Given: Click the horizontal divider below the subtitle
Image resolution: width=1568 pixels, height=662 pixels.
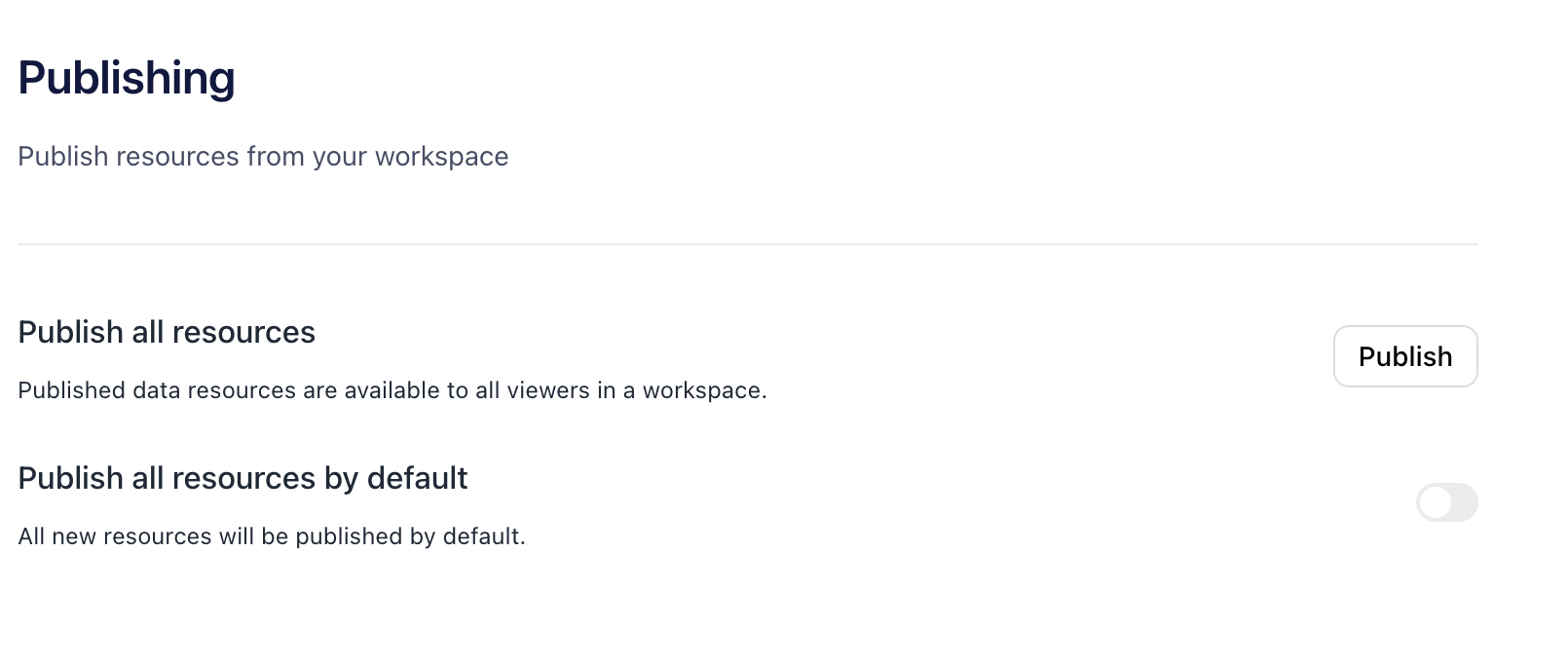Looking at the screenshot, I should point(748,244).
